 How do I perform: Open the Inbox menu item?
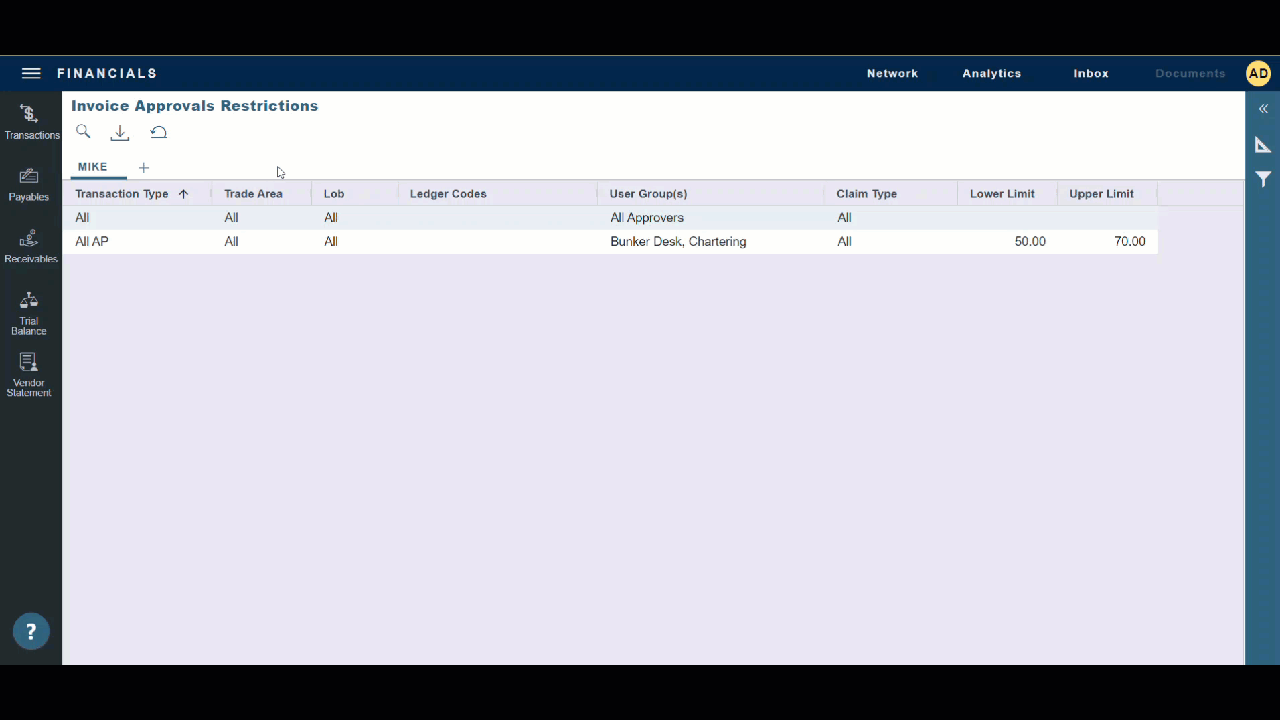(1090, 72)
